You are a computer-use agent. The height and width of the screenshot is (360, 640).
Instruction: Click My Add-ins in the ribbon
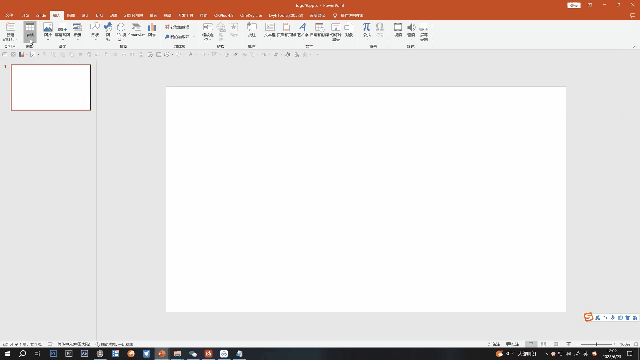(176, 37)
